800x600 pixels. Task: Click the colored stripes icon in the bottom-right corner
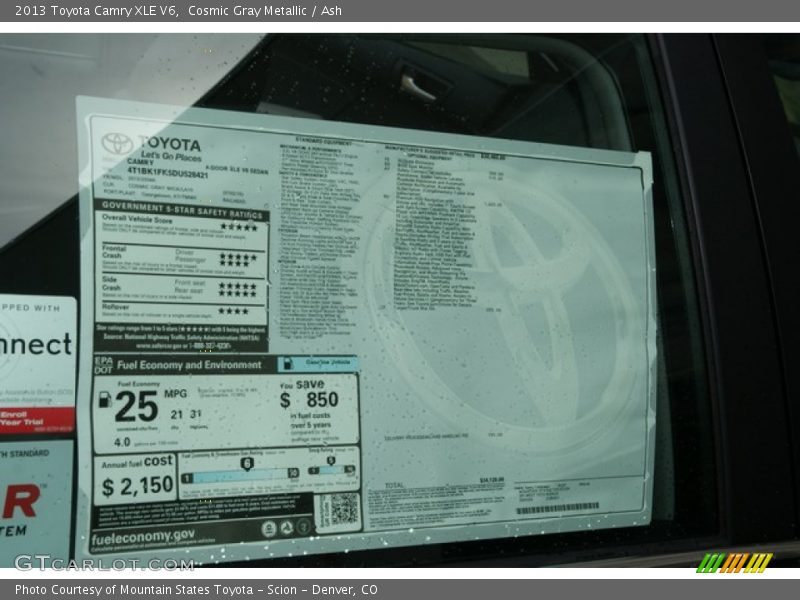[x=734, y=563]
